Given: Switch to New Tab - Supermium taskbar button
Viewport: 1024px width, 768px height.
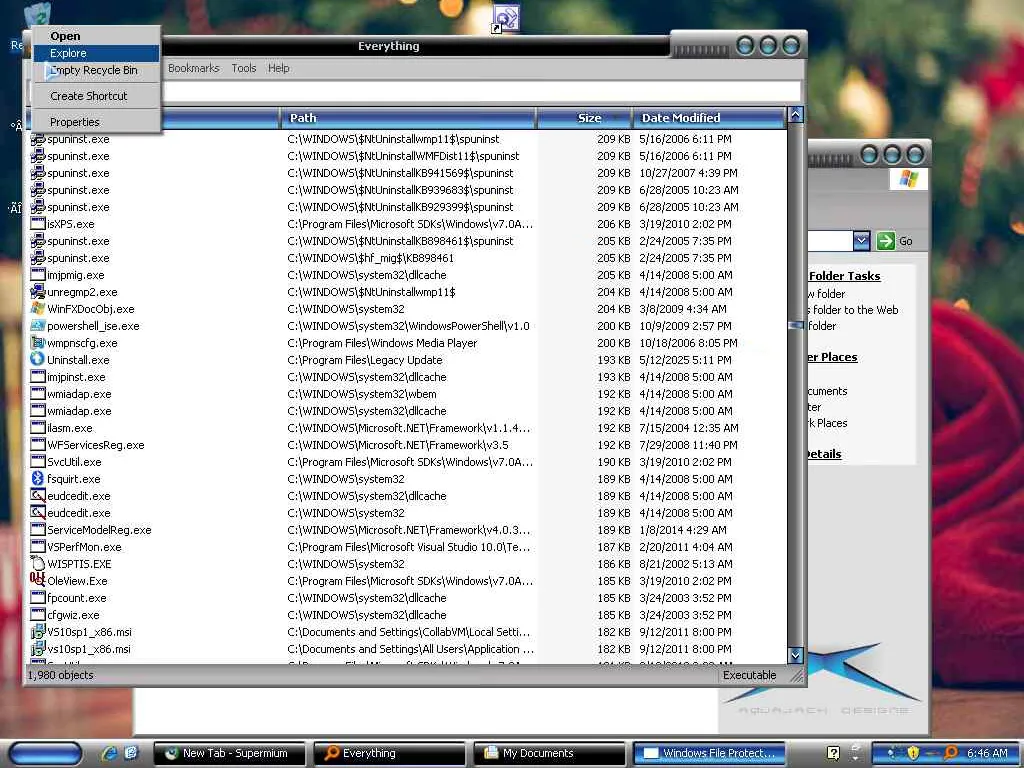Looking at the screenshot, I should tap(229, 753).
